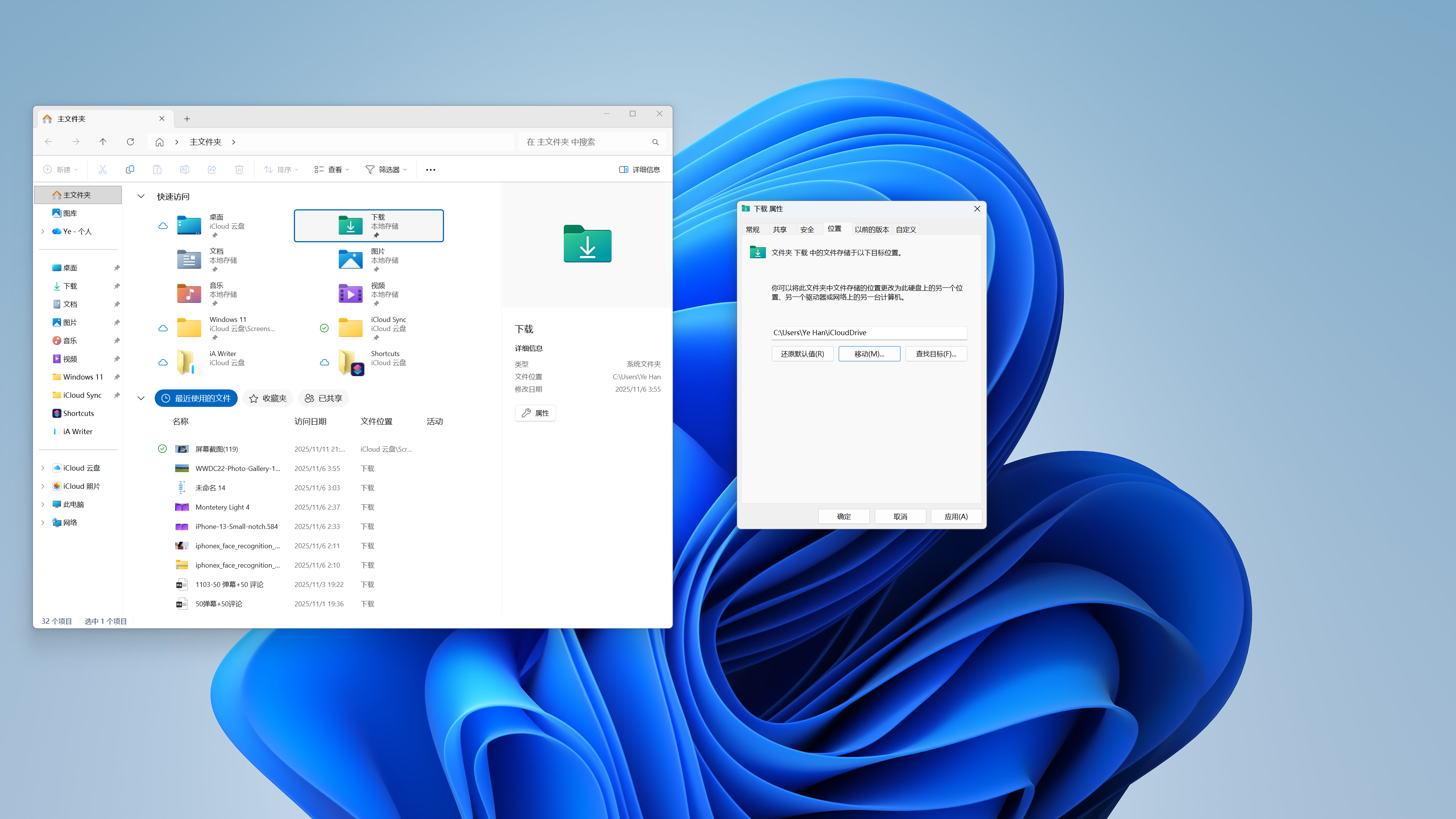Open the Shortcuts folder in quick access
1456x819 pixels.
351,362
